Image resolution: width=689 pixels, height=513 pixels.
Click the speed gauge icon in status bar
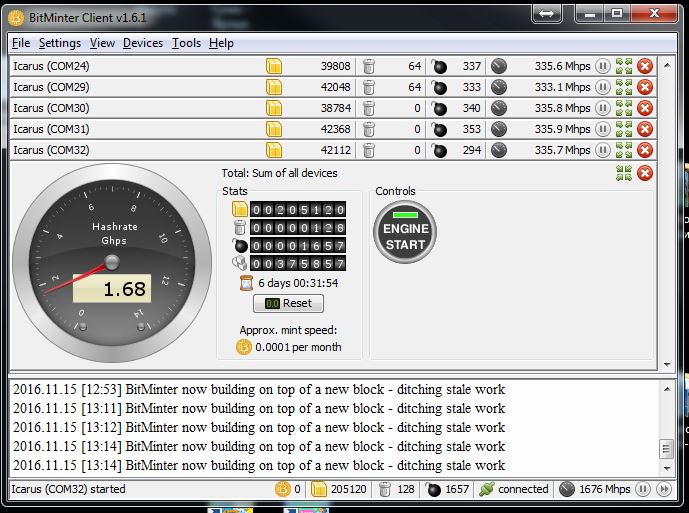566,489
